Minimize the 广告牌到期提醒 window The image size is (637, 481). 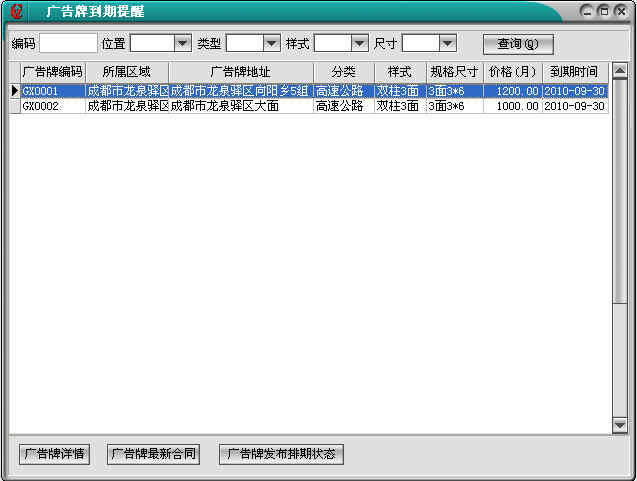pos(587,11)
